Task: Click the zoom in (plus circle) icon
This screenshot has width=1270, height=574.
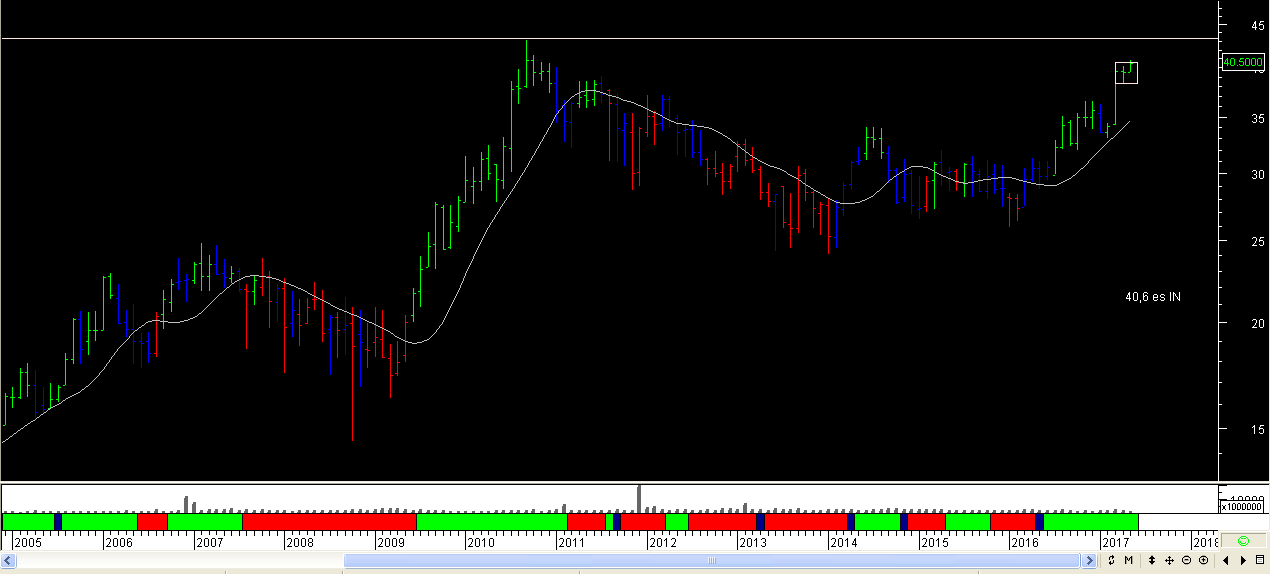Action: (x=1203, y=560)
